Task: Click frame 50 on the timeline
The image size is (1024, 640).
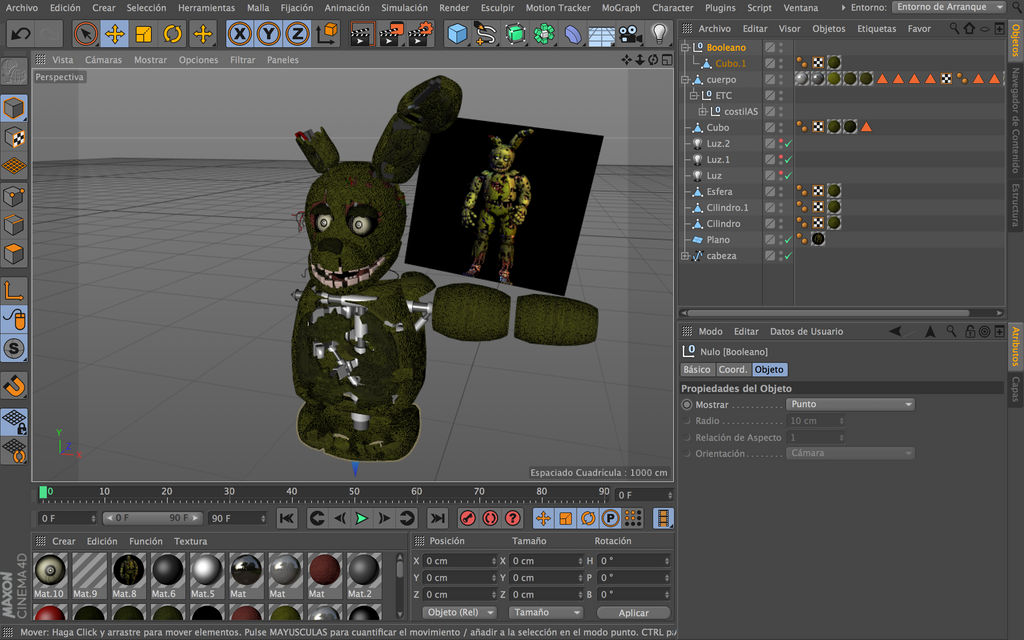Action: (355, 494)
